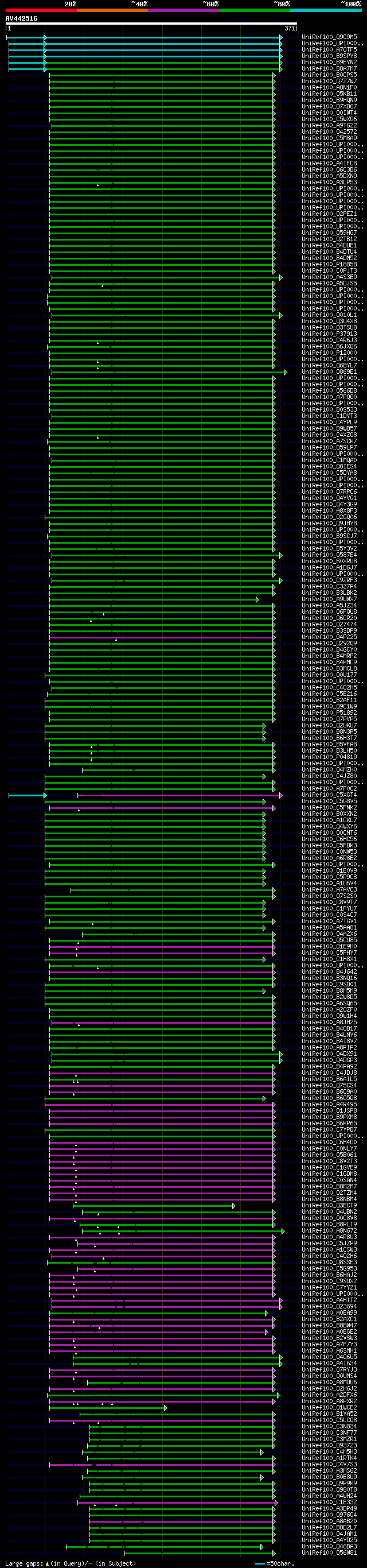Click hit UniRef100_A1CKL7
This screenshot has width=367, height=1568.
(329, 820)
